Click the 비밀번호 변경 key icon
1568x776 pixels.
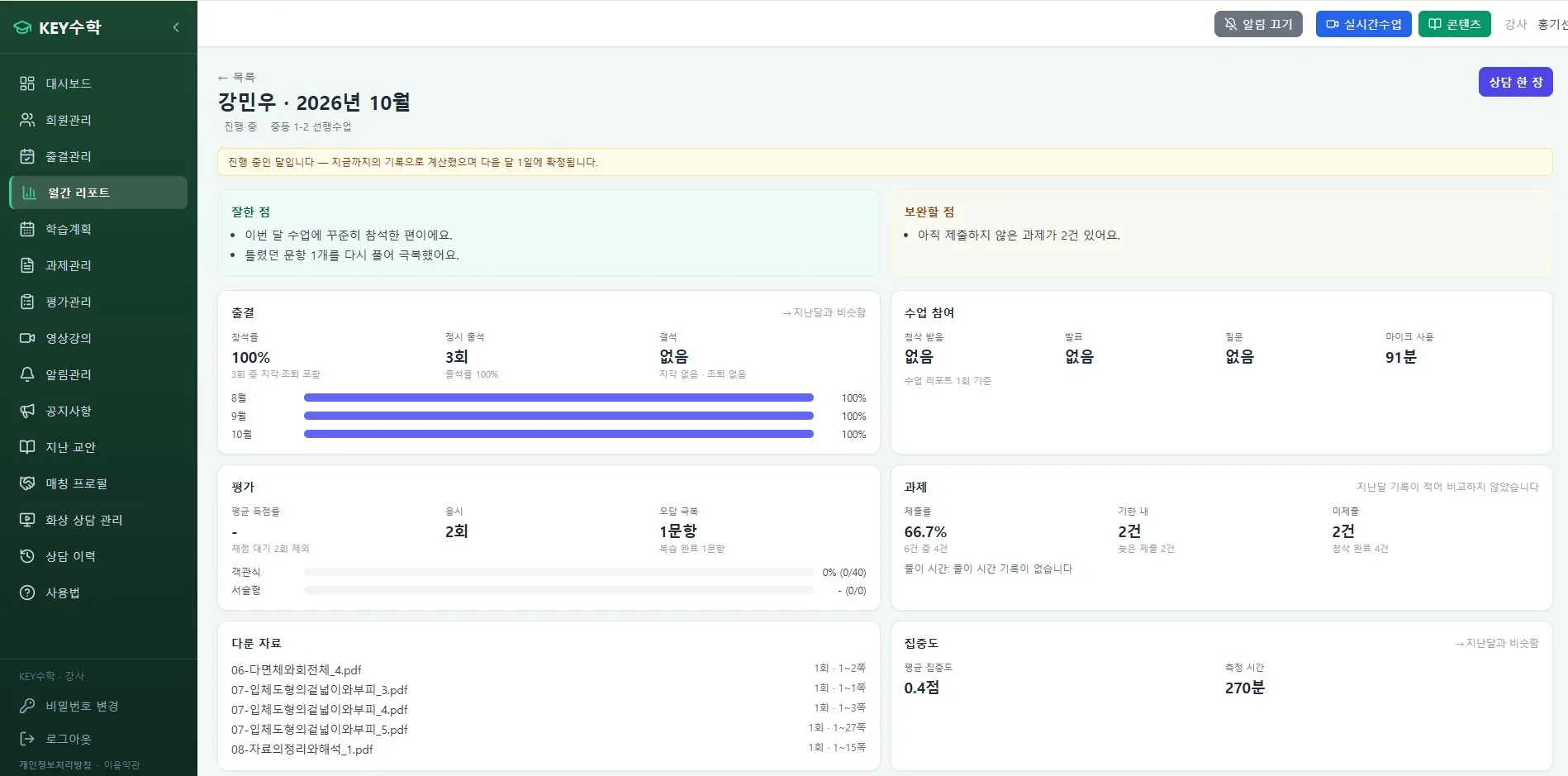click(27, 706)
